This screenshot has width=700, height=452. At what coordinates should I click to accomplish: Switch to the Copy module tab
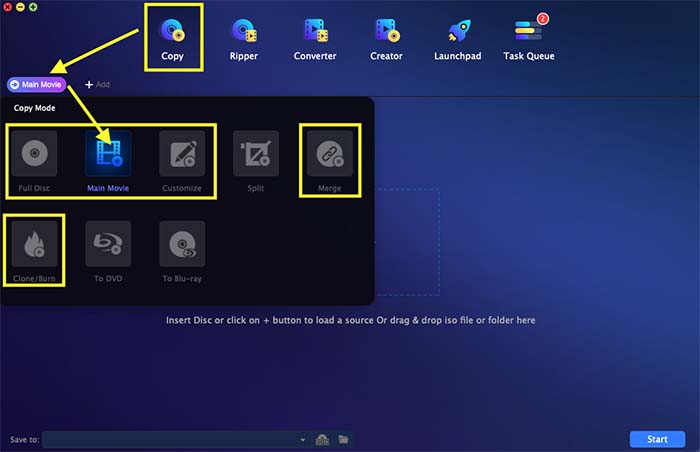[173, 39]
